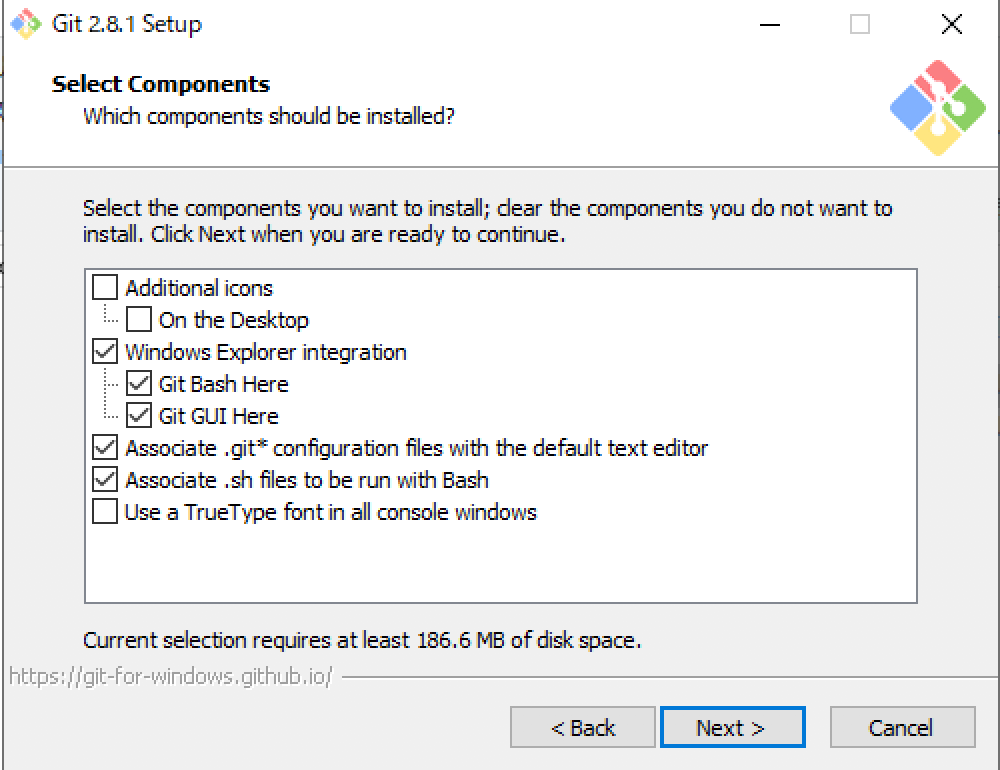1000x770 pixels.
Task: Go back with the Back button
Action: point(583,727)
